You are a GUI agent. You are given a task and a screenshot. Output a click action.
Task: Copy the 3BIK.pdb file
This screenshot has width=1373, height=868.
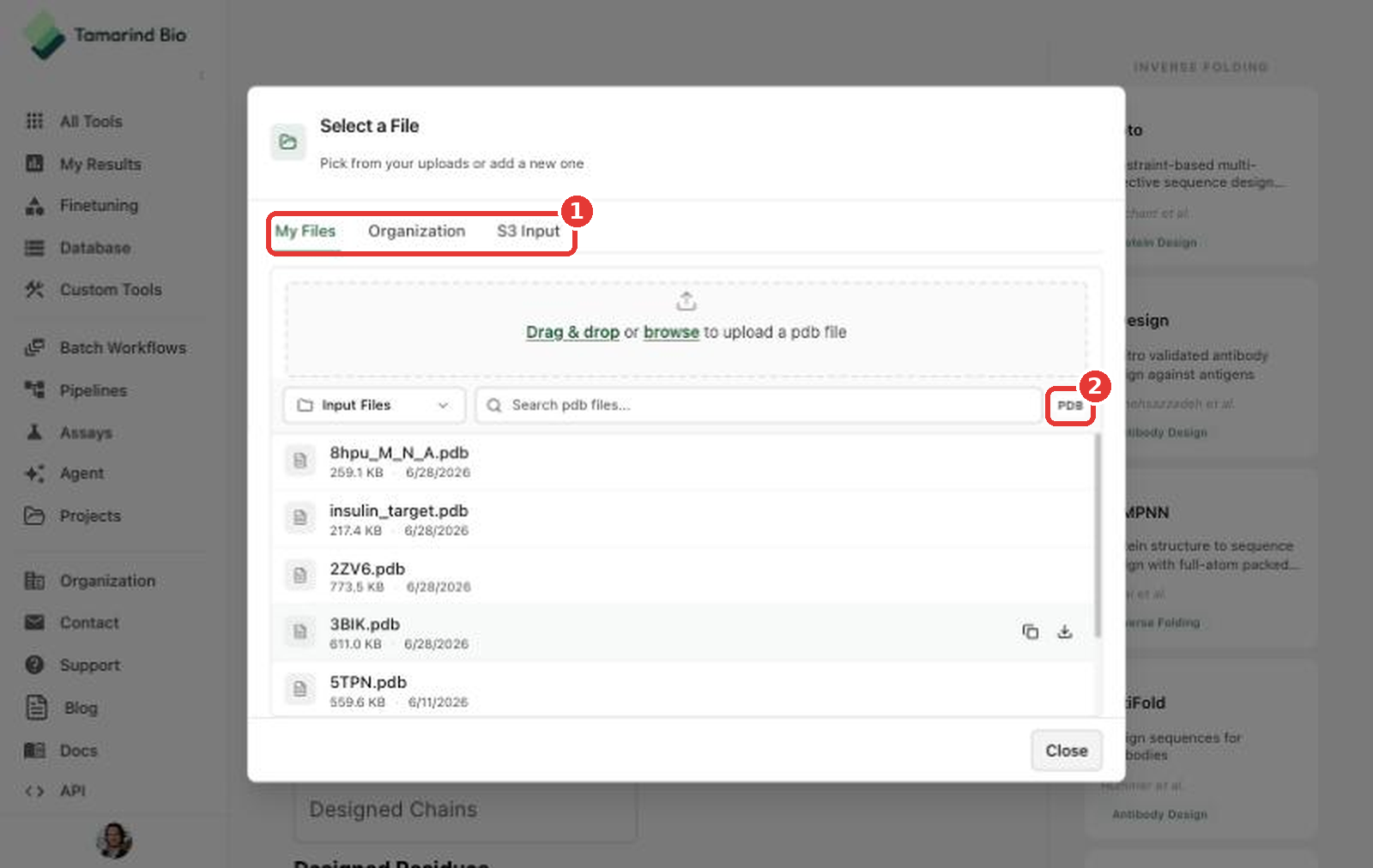pyautogui.click(x=1031, y=632)
